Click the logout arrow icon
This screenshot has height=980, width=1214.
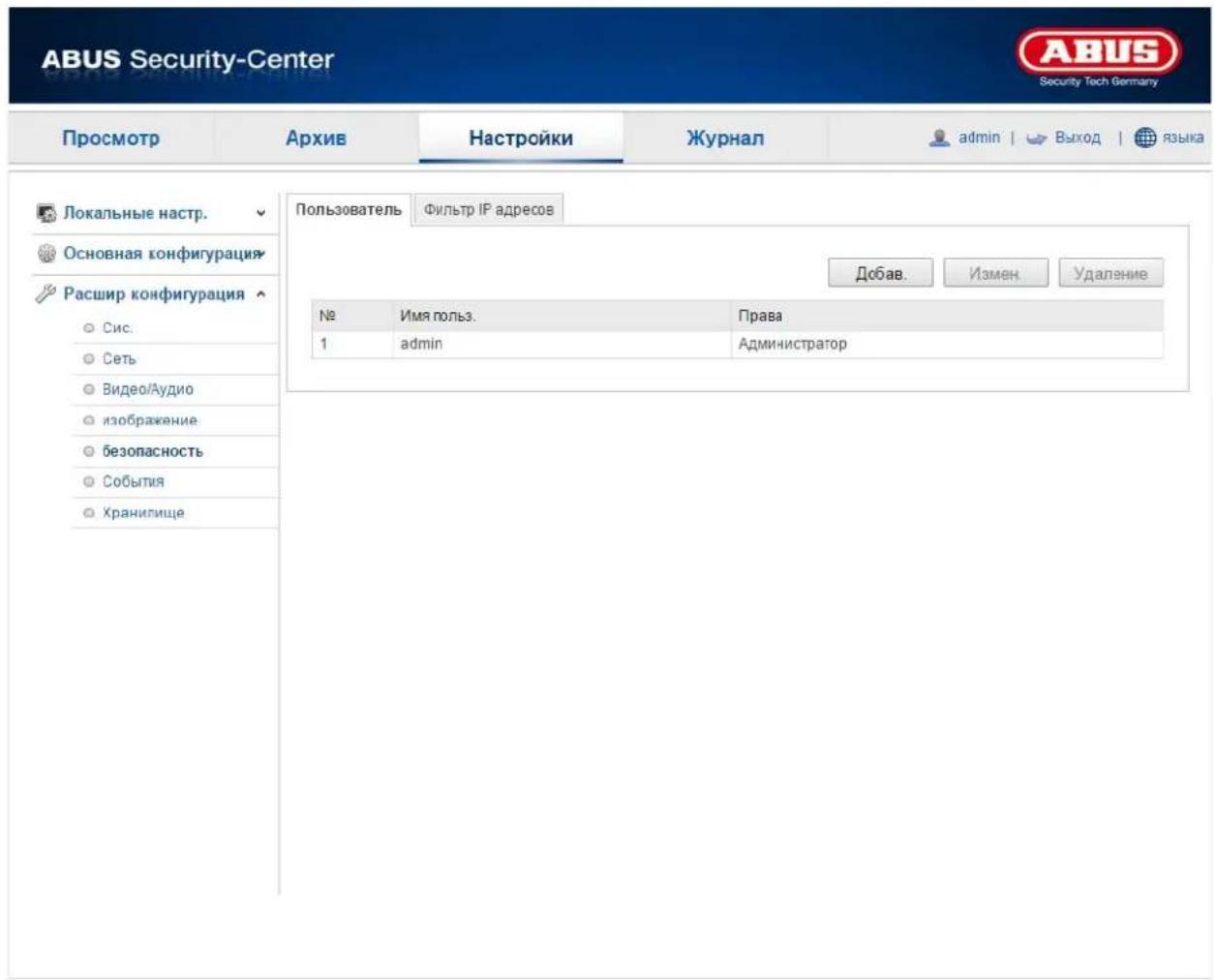[1037, 138]
